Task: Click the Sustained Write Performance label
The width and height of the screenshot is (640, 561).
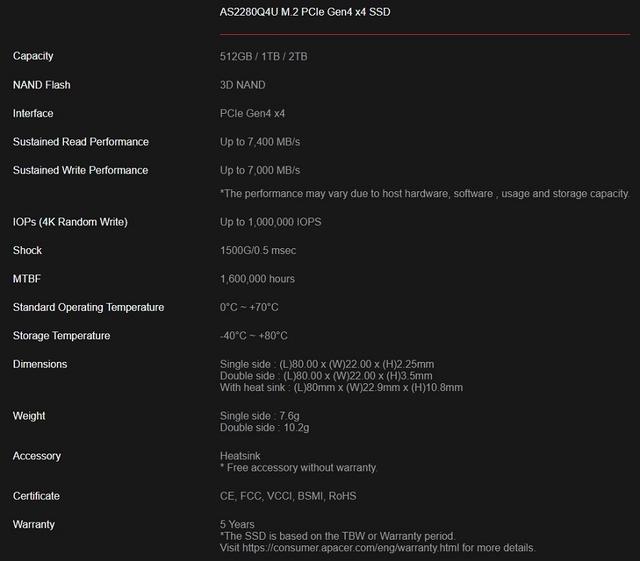Action: (x=81, y=170)
